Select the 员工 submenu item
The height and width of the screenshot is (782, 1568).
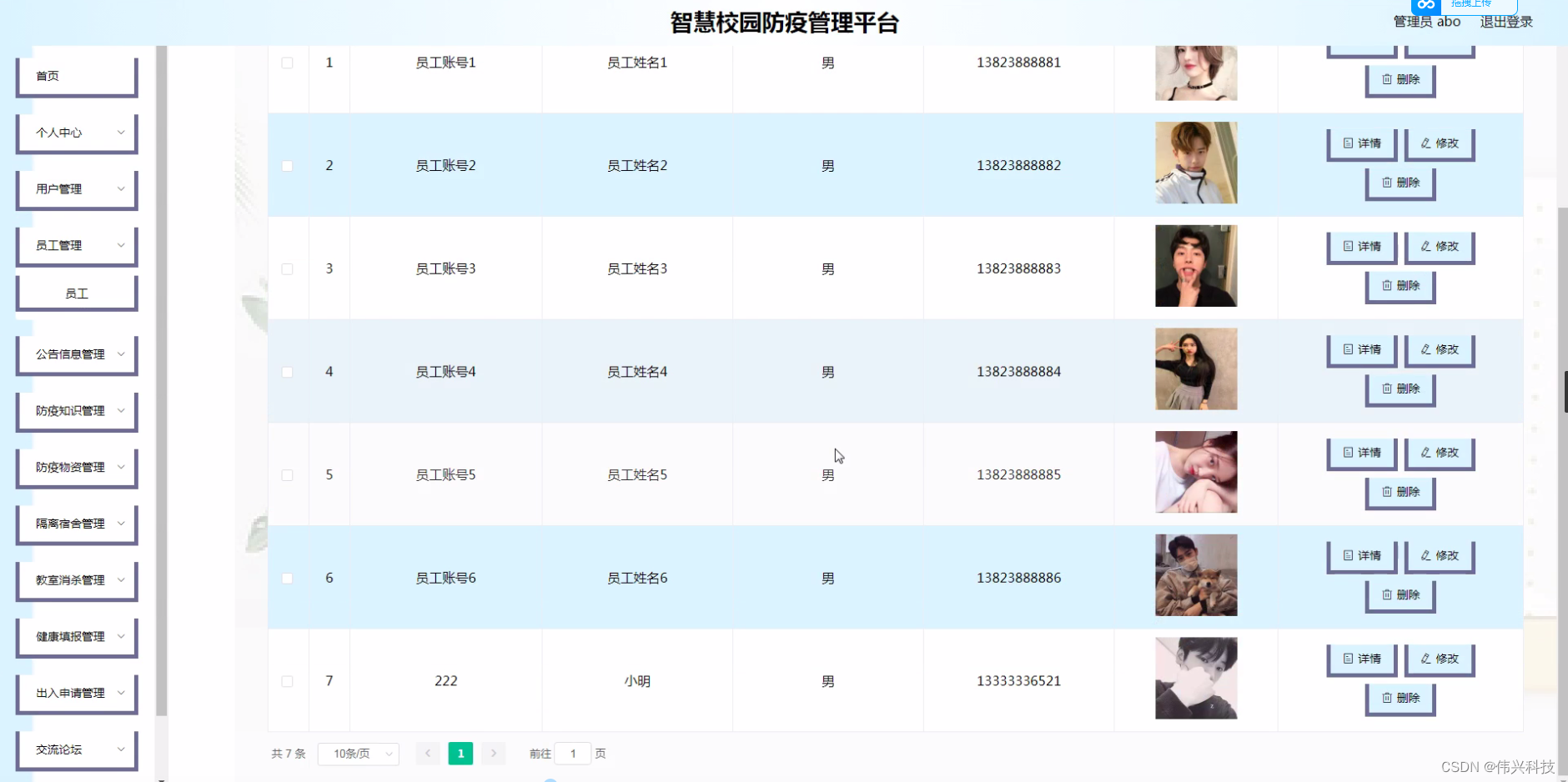click(x=77, y=293)
